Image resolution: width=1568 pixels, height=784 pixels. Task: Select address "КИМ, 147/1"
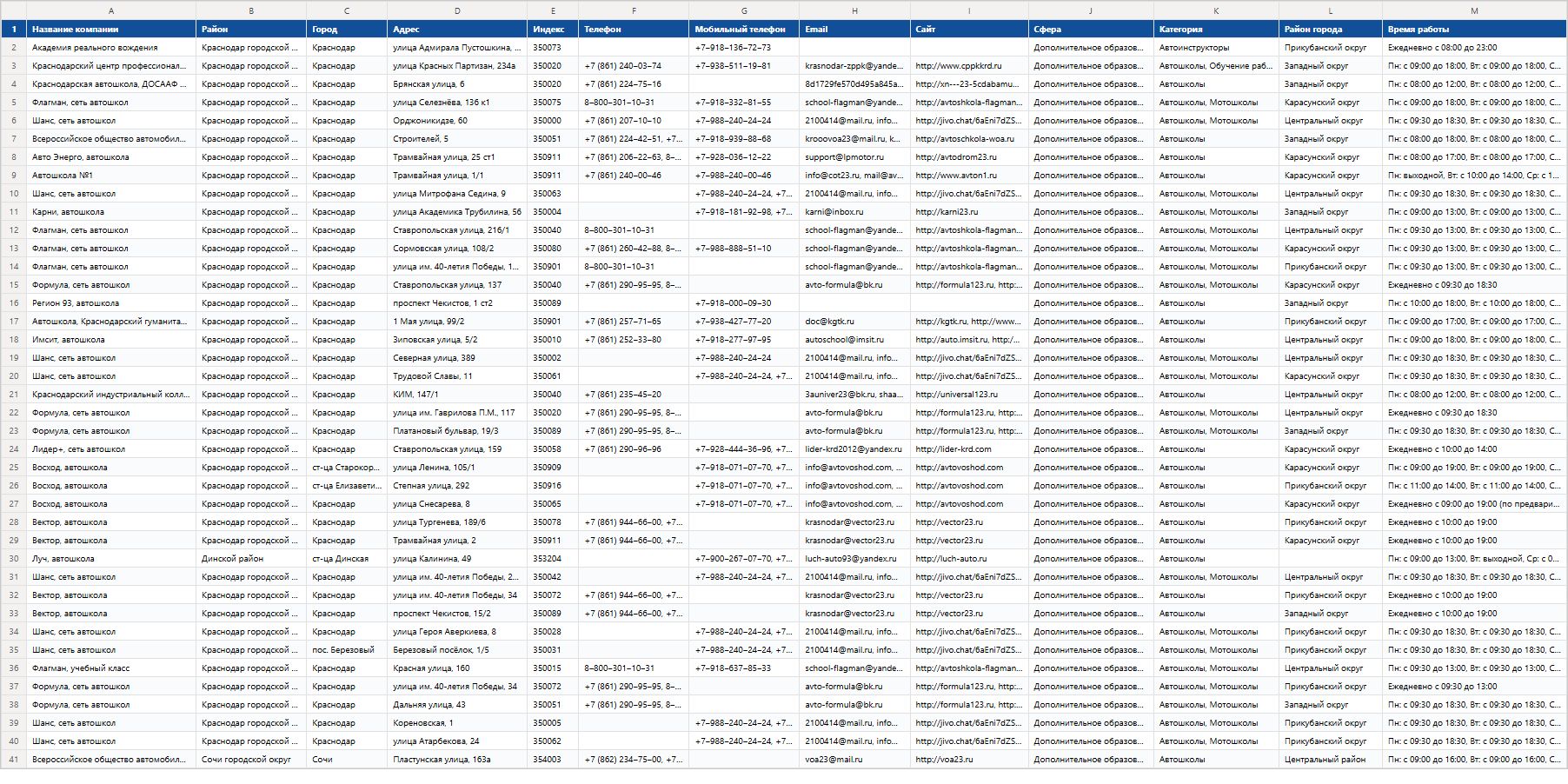tap(457, 394)
